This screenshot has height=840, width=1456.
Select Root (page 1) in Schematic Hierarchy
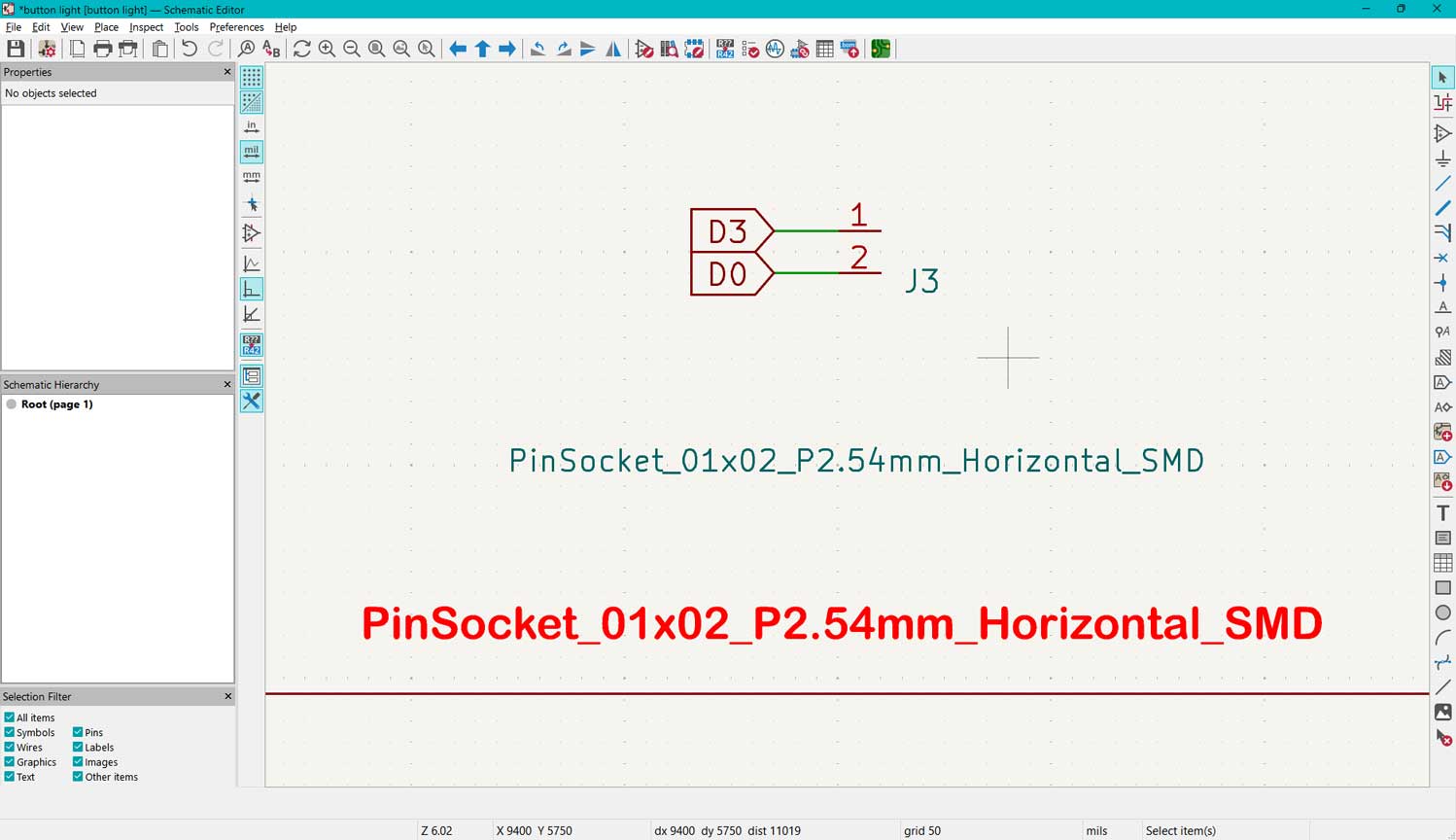click(x=56, y=404)
